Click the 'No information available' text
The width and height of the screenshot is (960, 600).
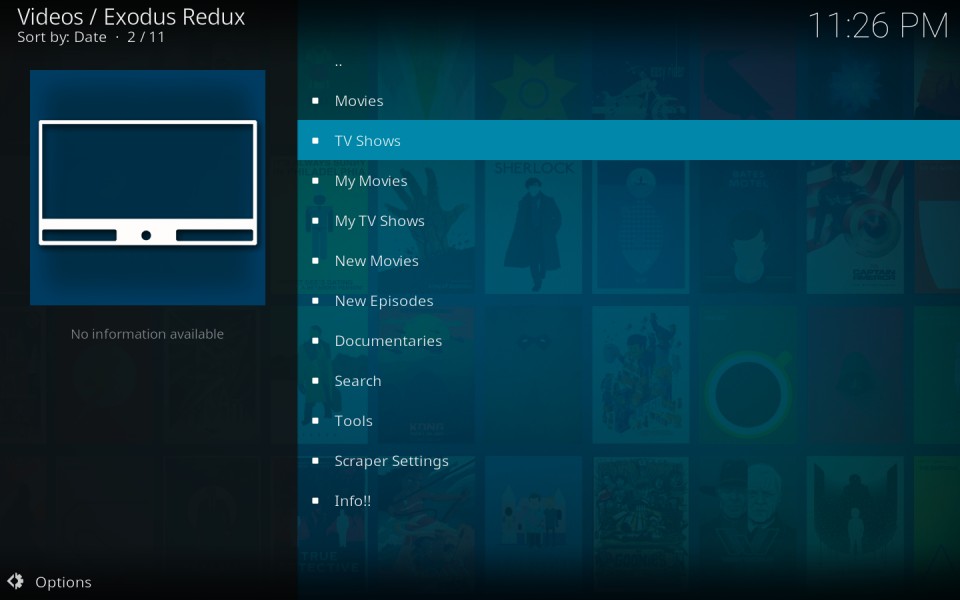(x=148, y=334)
